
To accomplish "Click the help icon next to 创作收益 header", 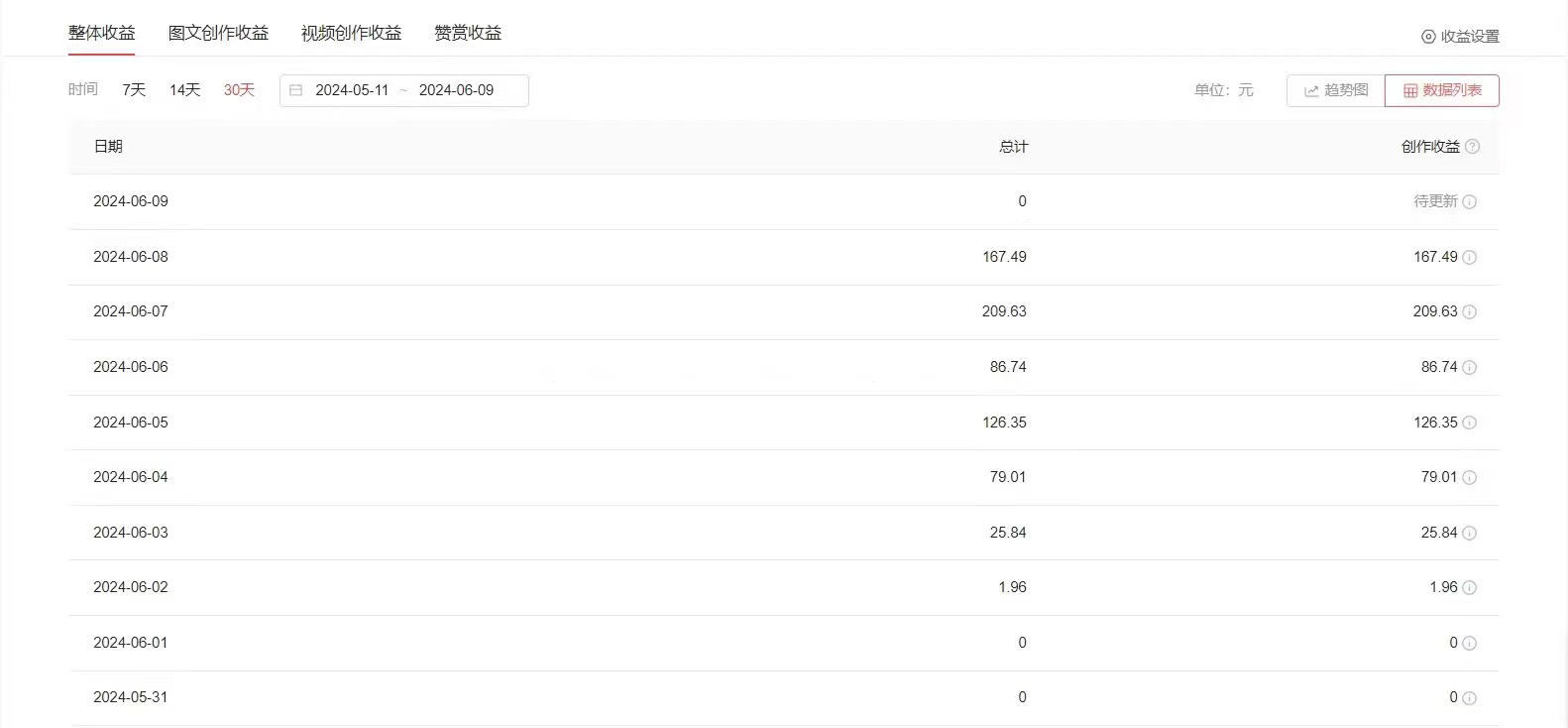I will [1473, 147].
